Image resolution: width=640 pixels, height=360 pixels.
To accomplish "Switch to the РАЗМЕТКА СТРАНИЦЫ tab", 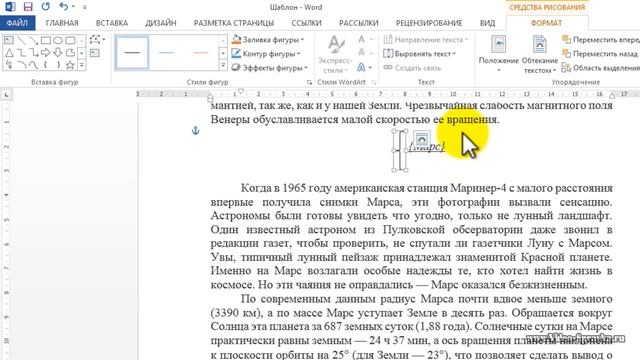I will click(x=233, y=23).
